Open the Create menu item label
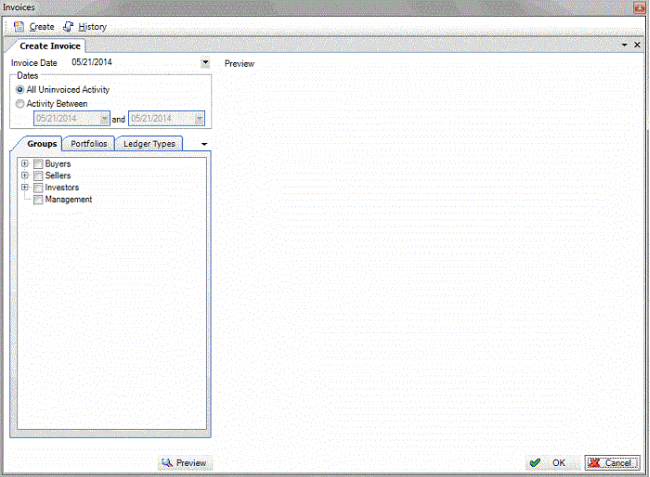This screenshot has height=477, width=650. click(42, 27)
